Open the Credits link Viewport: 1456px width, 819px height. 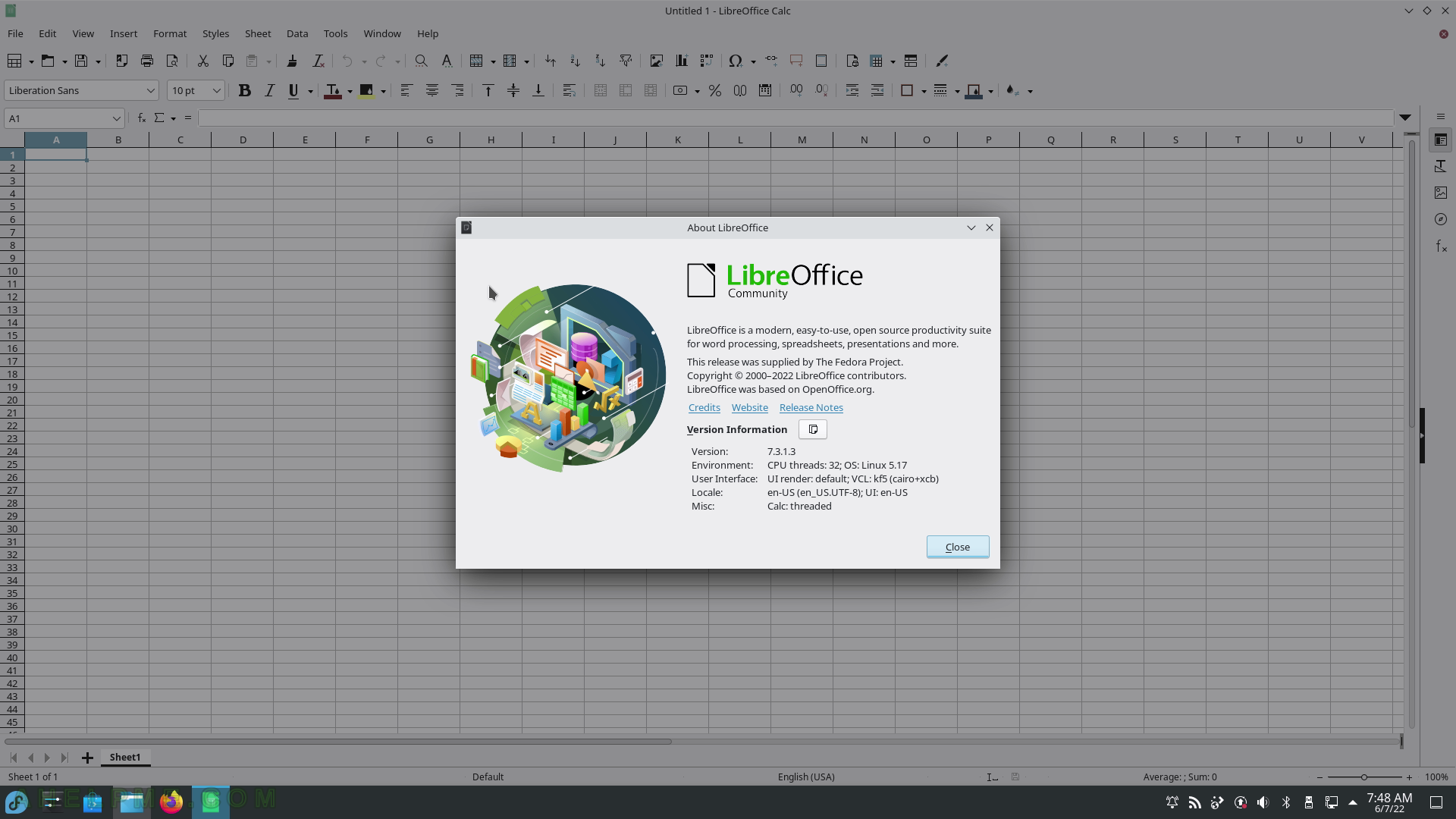tap(704, 407)
